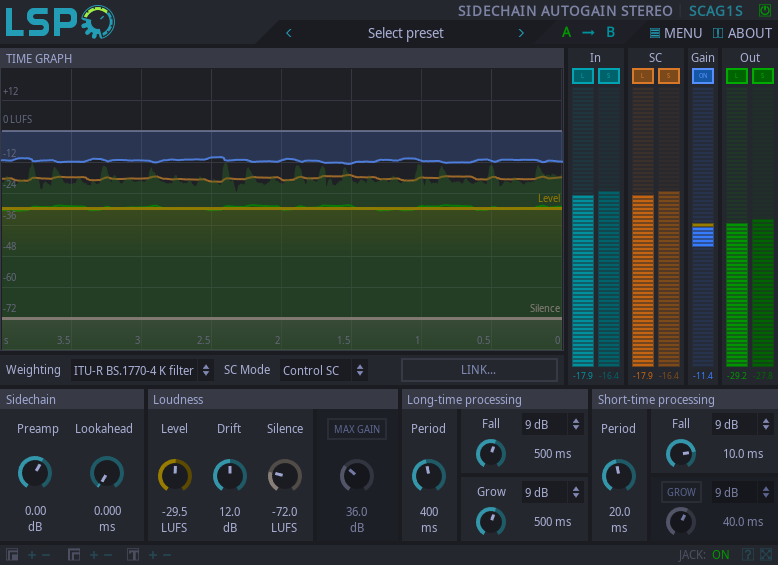Open the help question mark icon

748,555
